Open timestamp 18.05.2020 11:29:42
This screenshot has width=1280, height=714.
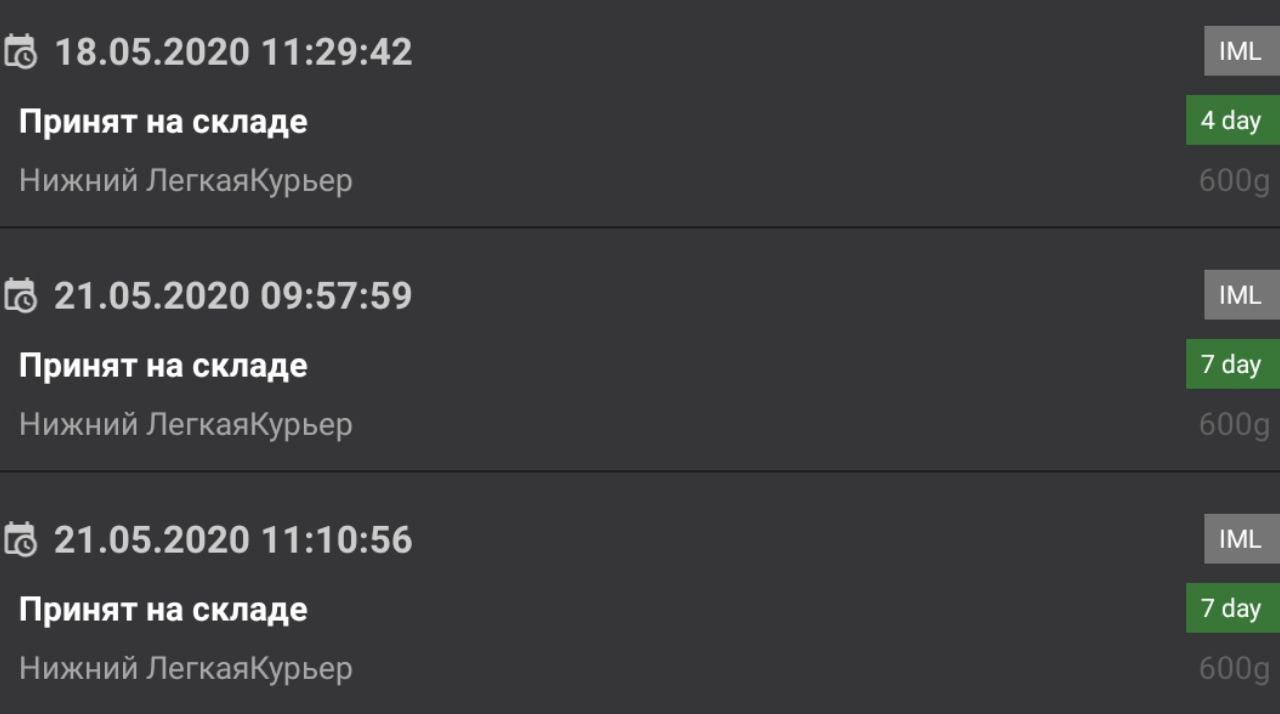click(233, 52)
